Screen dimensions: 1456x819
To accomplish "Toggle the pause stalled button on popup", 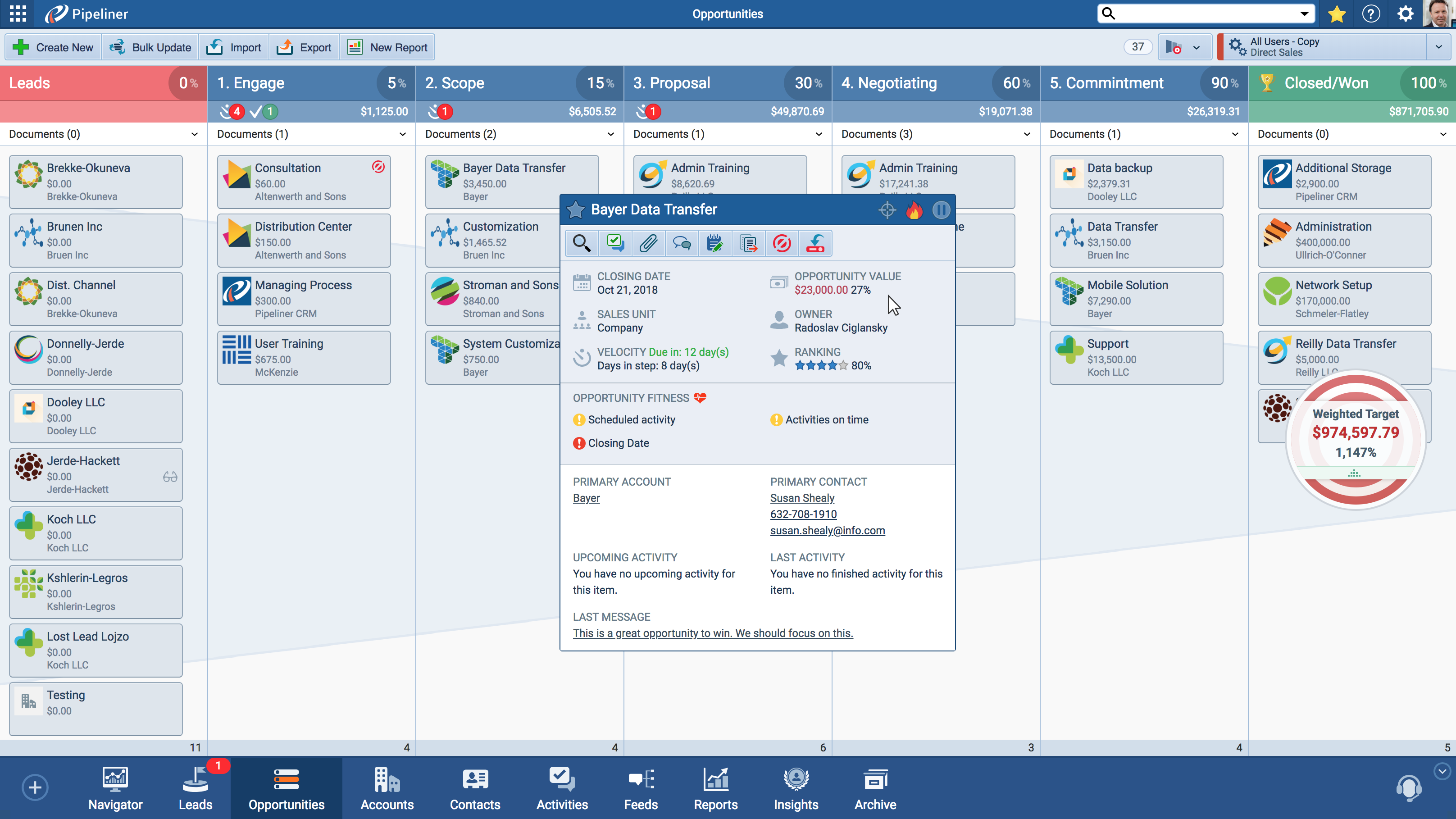I will point(941,210).
